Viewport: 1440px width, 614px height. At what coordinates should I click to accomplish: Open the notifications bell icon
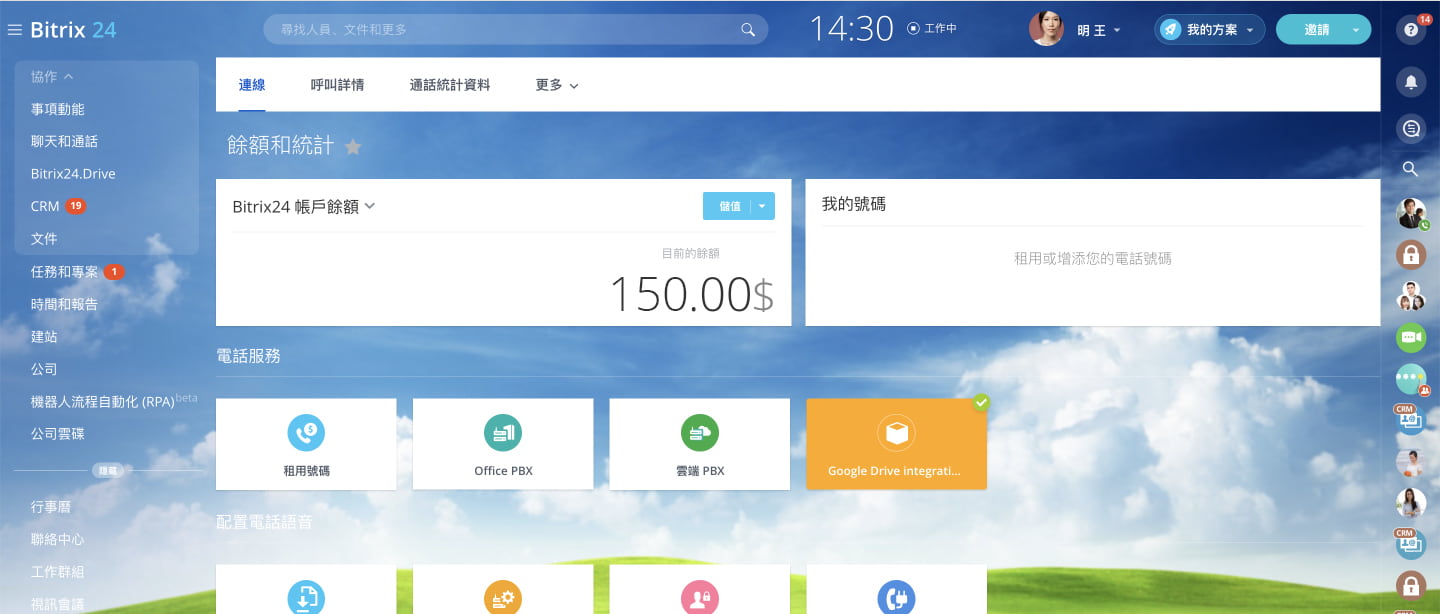click(x=1411, y=82)
